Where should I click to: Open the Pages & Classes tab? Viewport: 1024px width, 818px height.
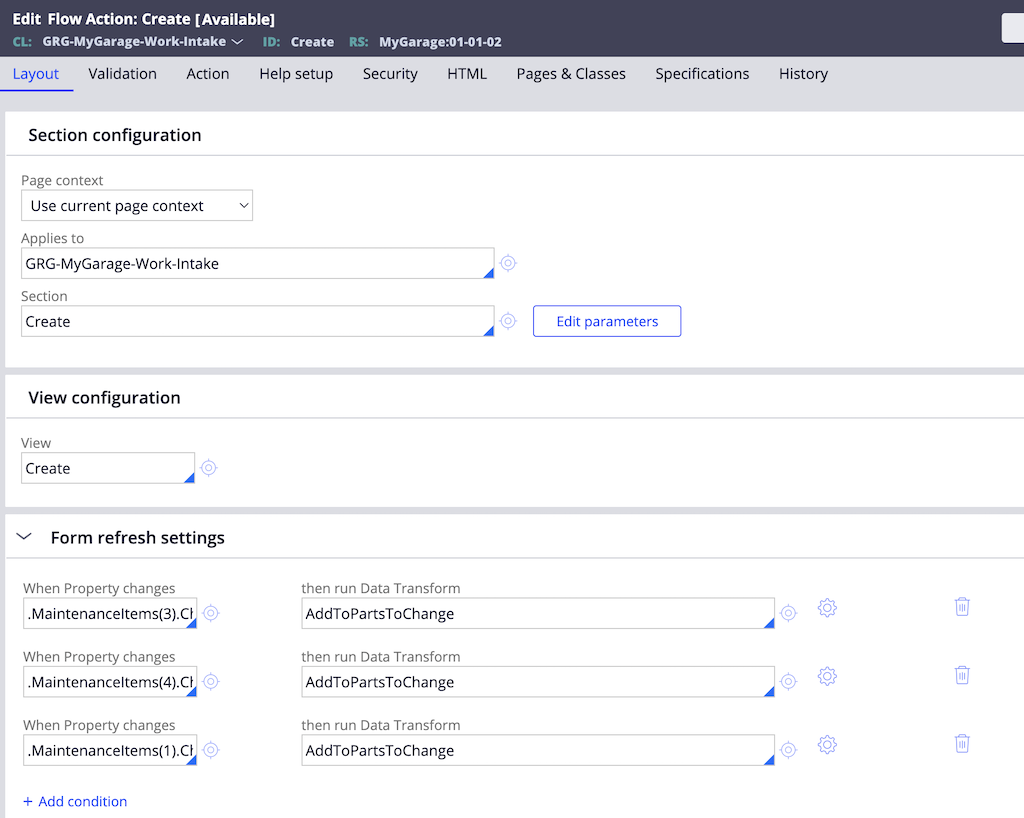[570, 73]
